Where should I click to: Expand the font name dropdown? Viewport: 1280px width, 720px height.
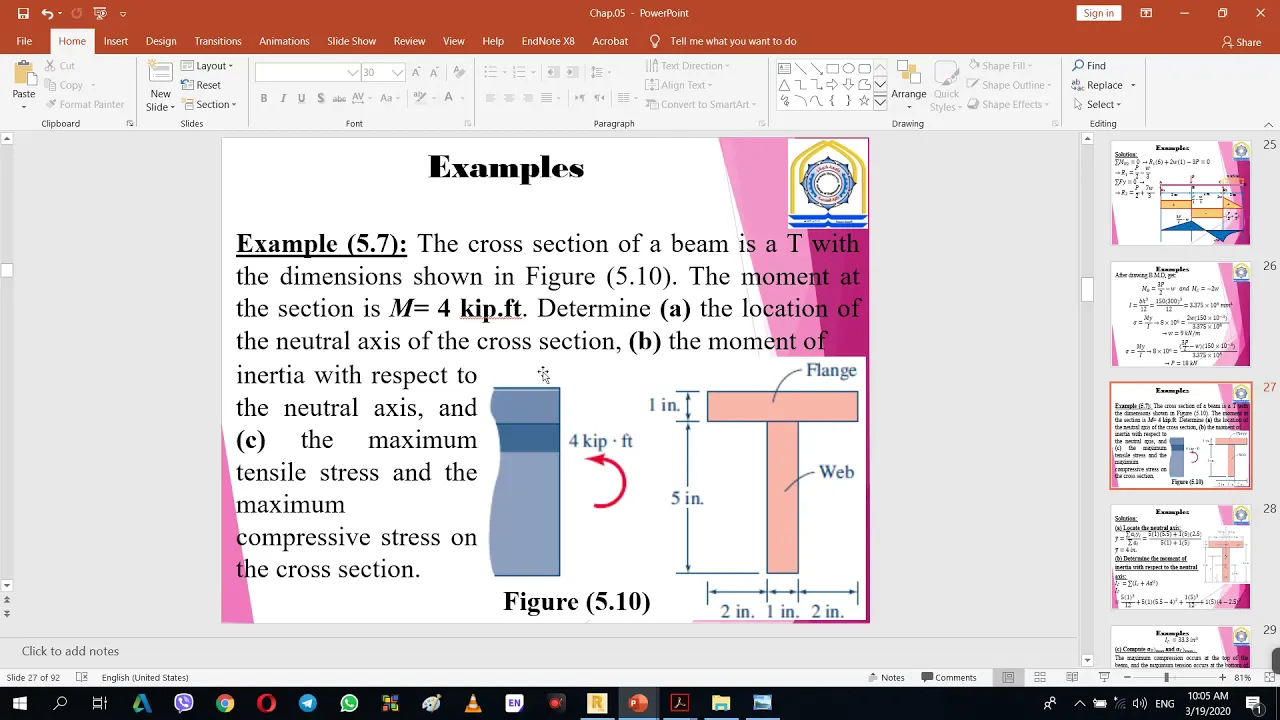tap(353, 72)
